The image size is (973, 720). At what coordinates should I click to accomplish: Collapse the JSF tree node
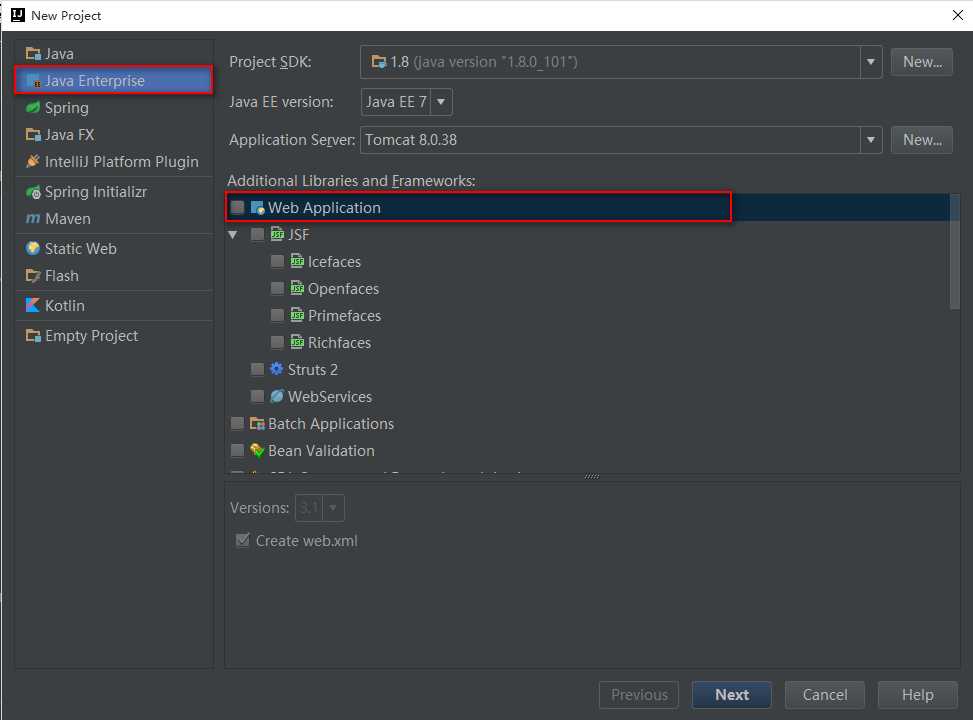pos(233,235)
